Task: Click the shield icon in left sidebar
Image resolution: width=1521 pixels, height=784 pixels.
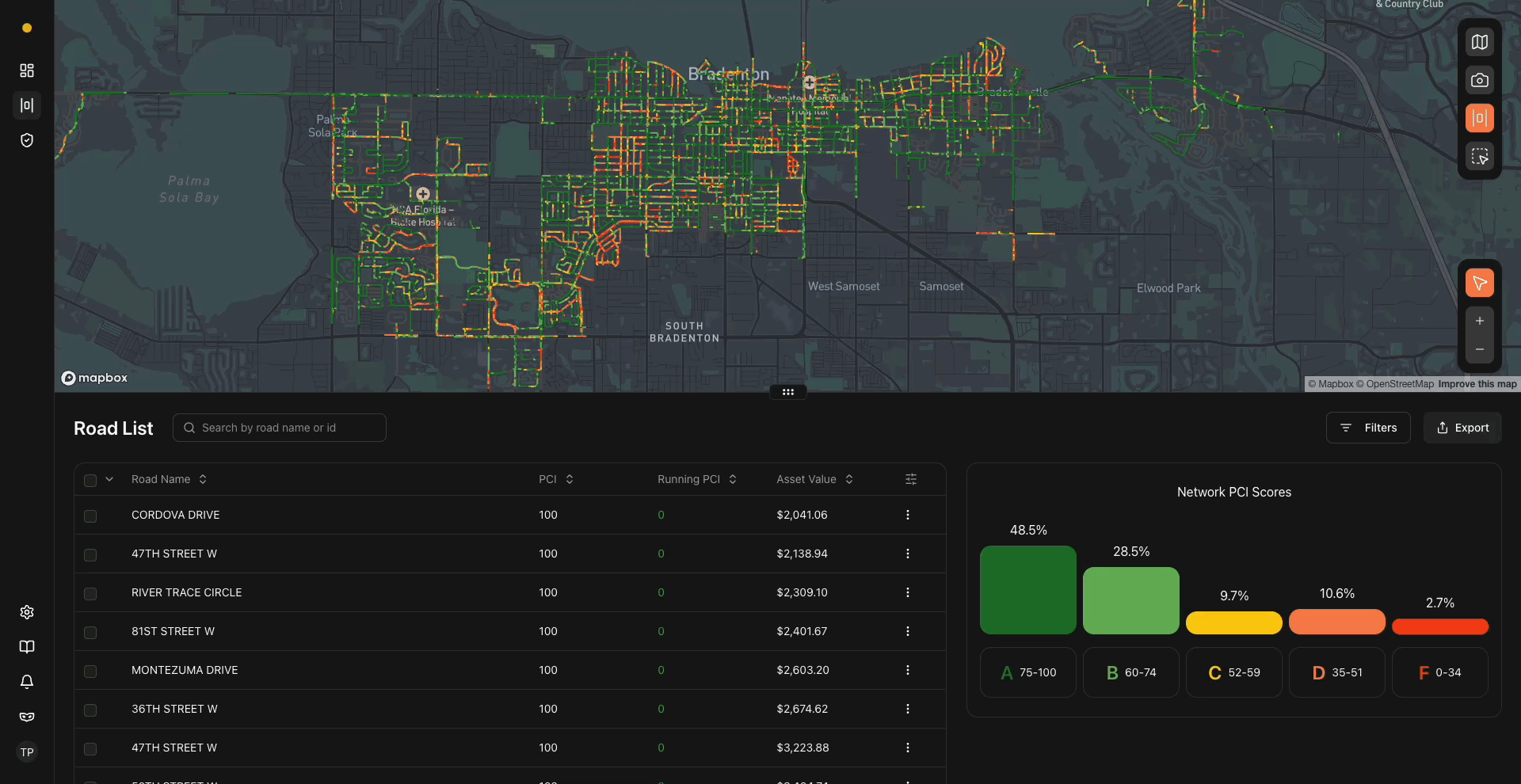Action: click(27, 140)
